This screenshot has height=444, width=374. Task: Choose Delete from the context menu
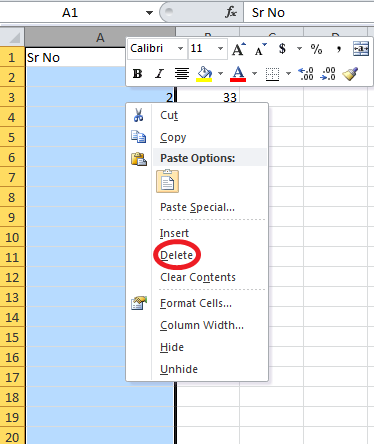(176, 255)
